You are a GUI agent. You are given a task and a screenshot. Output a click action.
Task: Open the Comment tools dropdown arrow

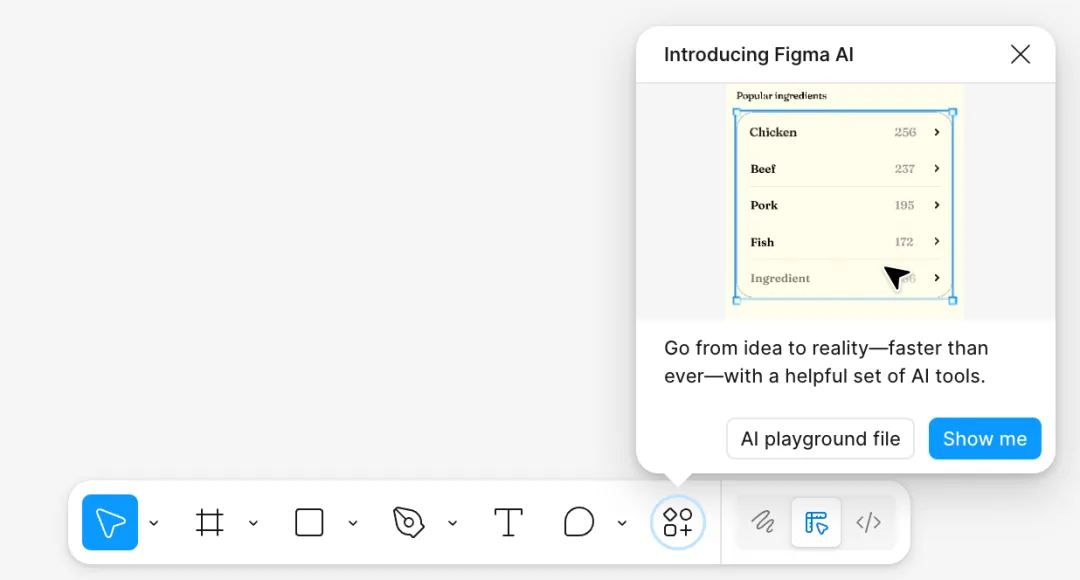coord(622,523)
